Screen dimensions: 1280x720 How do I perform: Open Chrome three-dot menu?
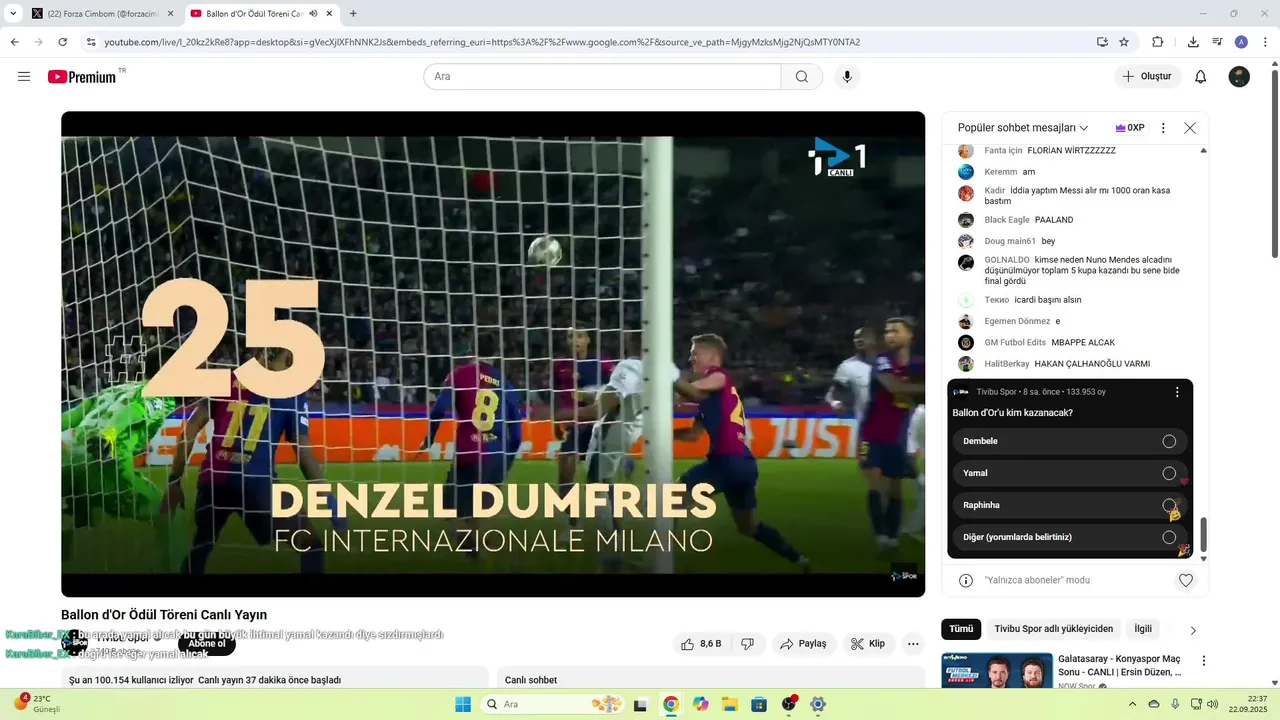pos(1265,42)
